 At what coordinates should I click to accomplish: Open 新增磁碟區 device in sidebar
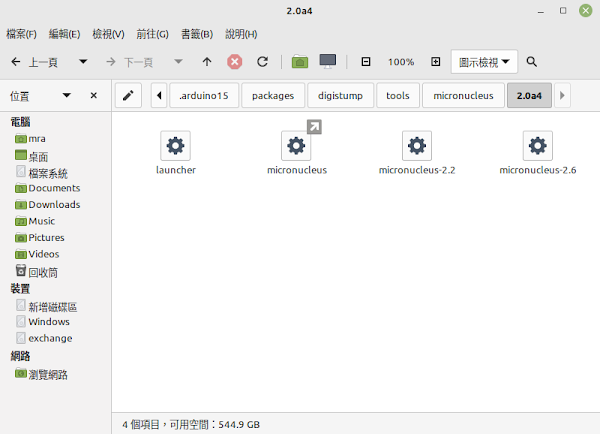click(x=47, y=306)
